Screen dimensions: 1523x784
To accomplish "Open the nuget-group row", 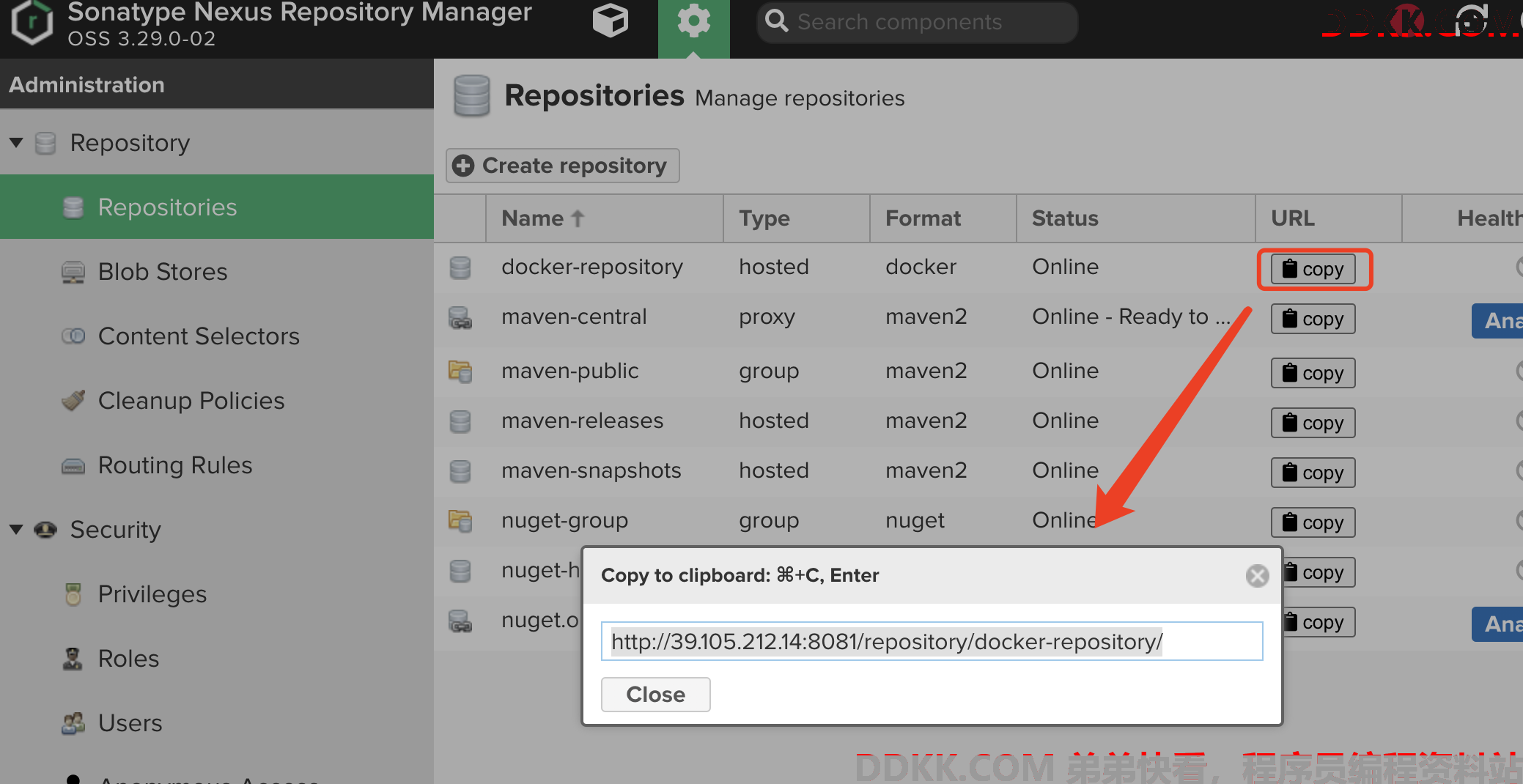I will (978, 521).
